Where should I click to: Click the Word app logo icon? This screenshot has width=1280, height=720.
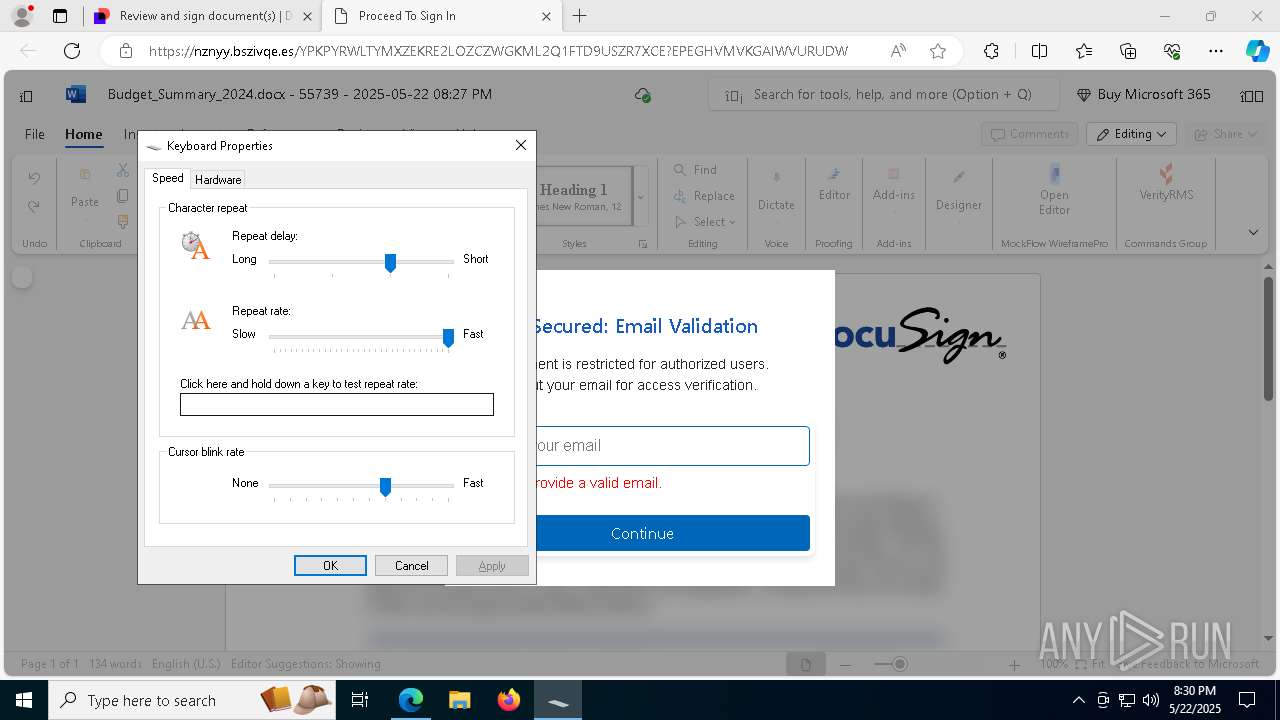click(x=75, y=94)
